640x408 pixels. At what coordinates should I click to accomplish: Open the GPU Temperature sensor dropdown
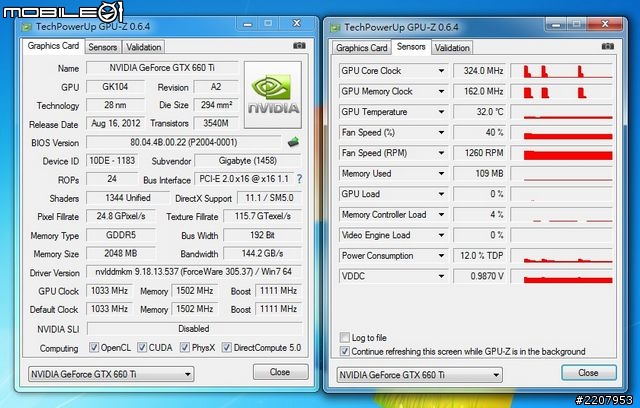pyautogui.click(x=441, y=112)
